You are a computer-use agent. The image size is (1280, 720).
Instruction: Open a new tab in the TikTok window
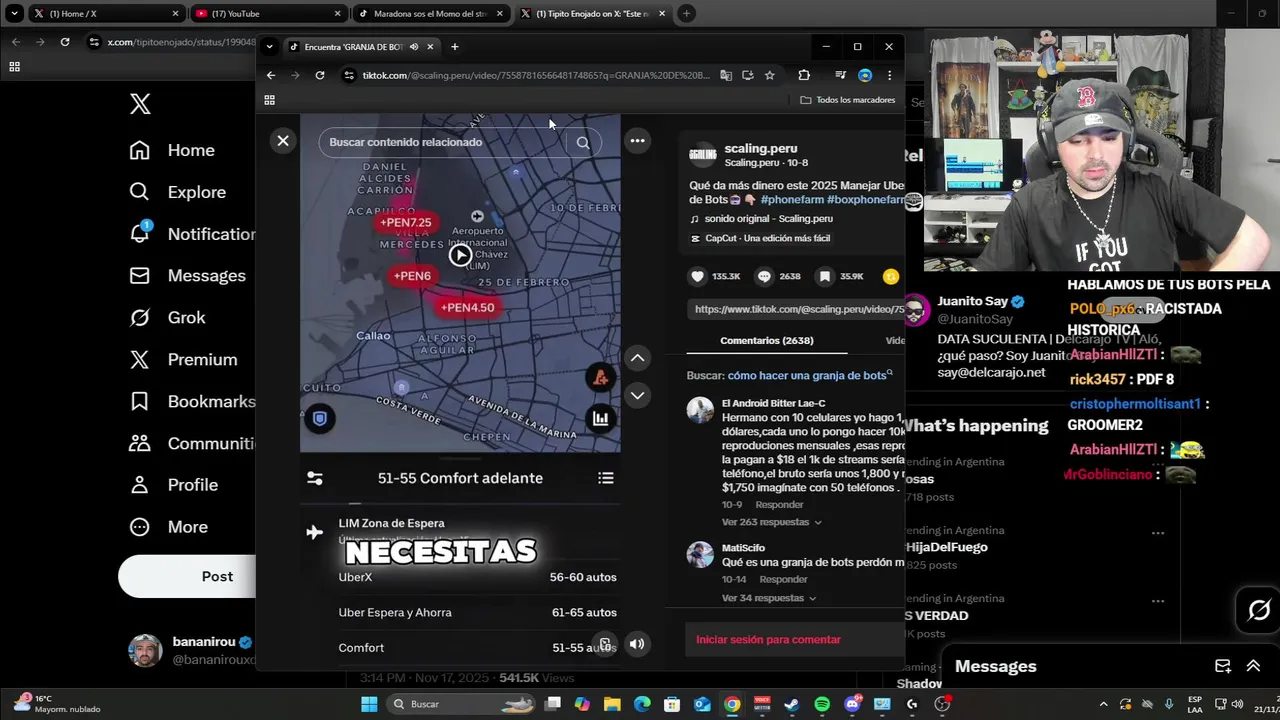[x=455, y=47]
